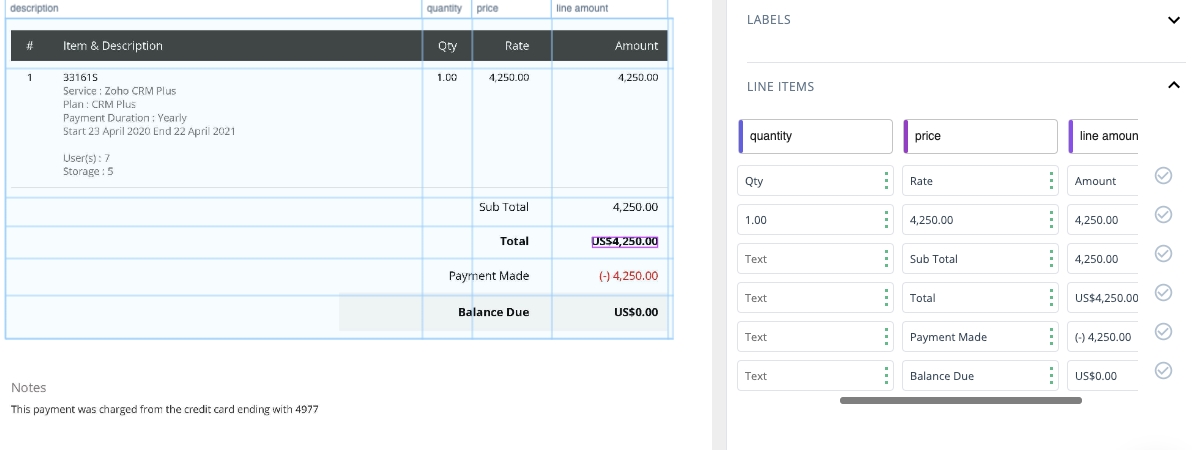Click the dots handle beside Sub Total field
The image size is (1192, 450).
(1051, 259)
